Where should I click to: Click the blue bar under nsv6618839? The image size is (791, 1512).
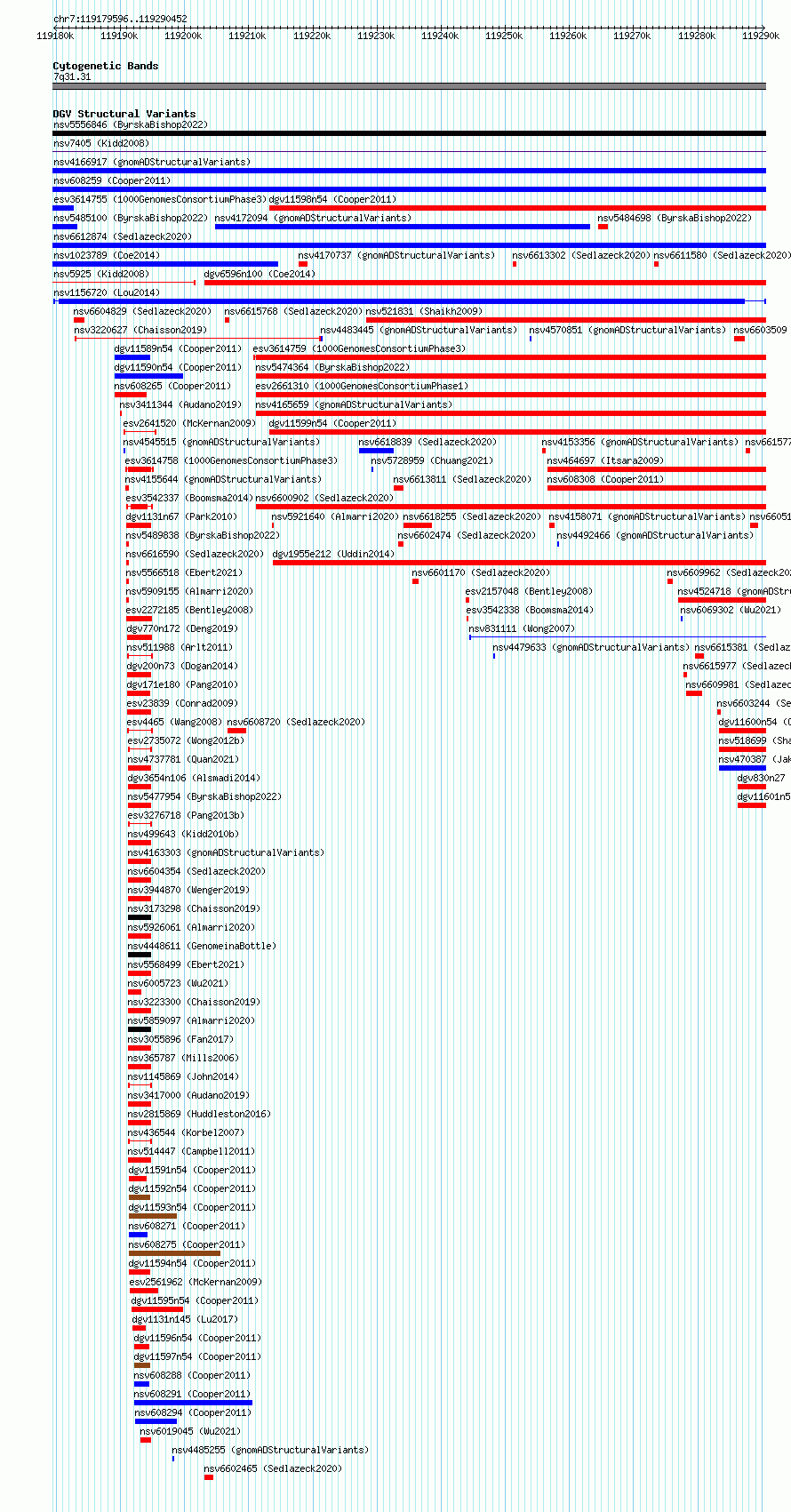[376, 451]
